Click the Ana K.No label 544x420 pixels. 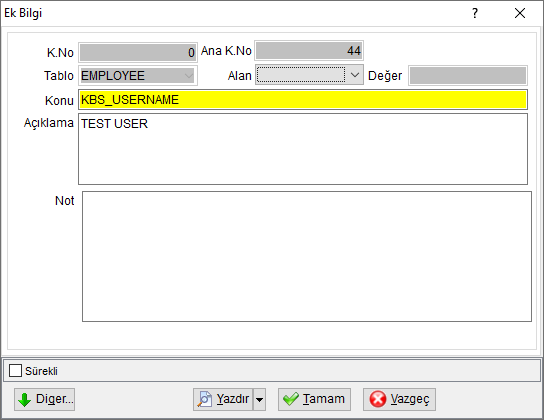click(x=226, y=51)
